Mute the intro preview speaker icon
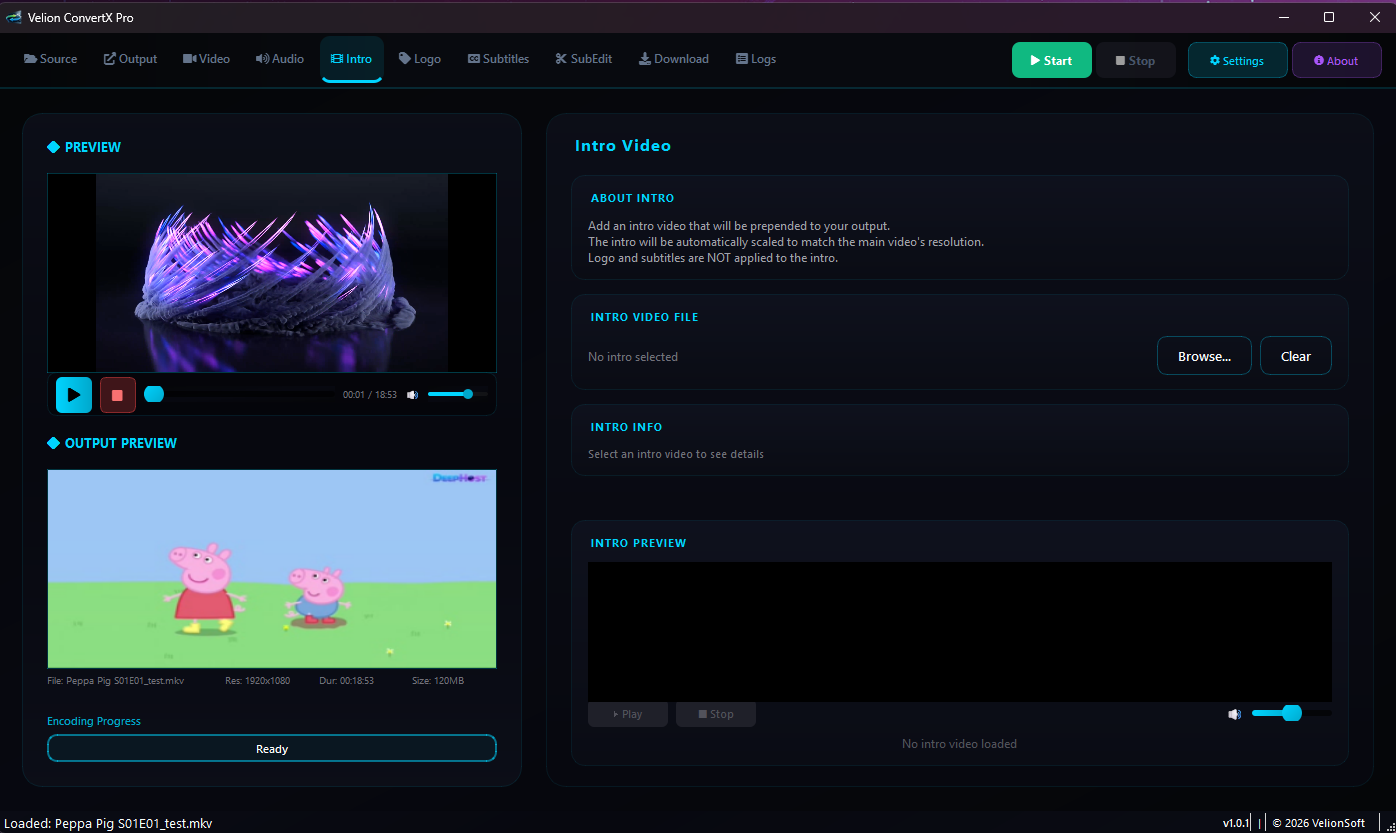This screenshot has width=1396, height=833. 1235,714
